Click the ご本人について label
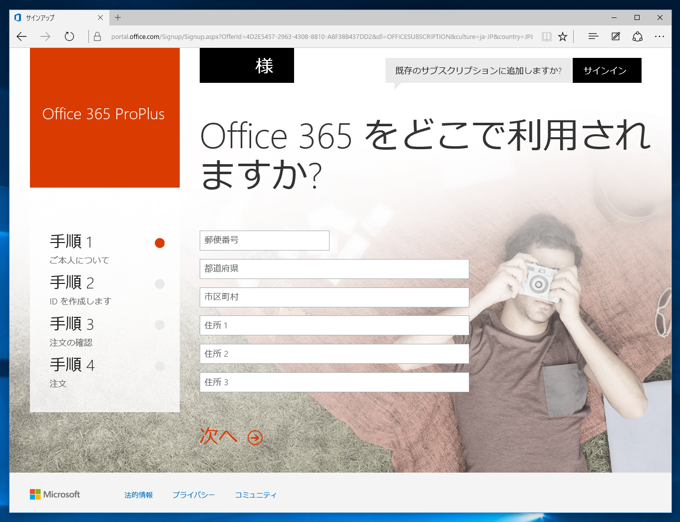Viewport: 680px width, 522px height. (79, 261)
